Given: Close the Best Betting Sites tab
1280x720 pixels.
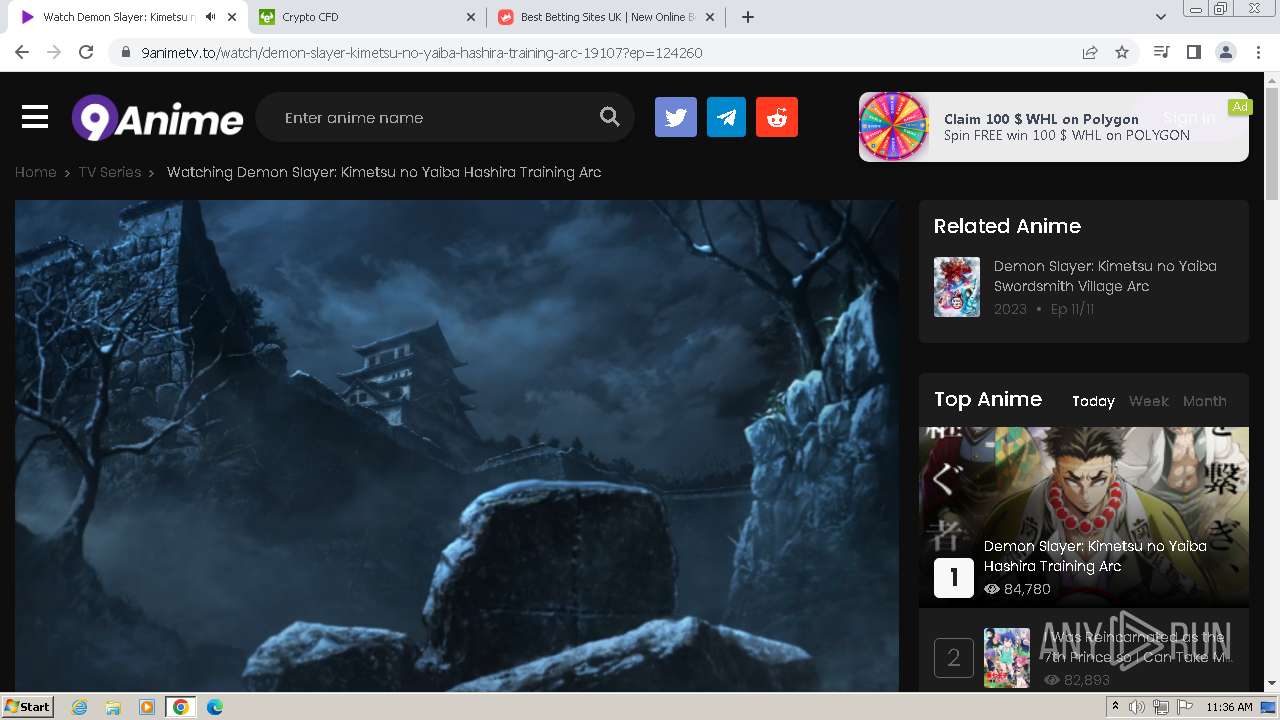Looking at the screenshot, I should pyautogui.click(x=710, y=17).
